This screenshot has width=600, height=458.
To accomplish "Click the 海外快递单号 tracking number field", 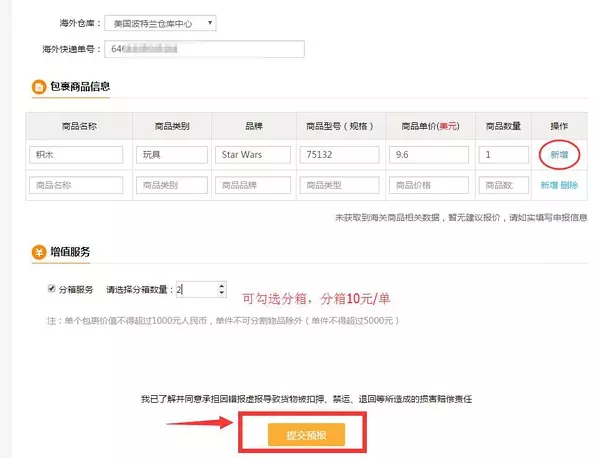I will (204, 49).
